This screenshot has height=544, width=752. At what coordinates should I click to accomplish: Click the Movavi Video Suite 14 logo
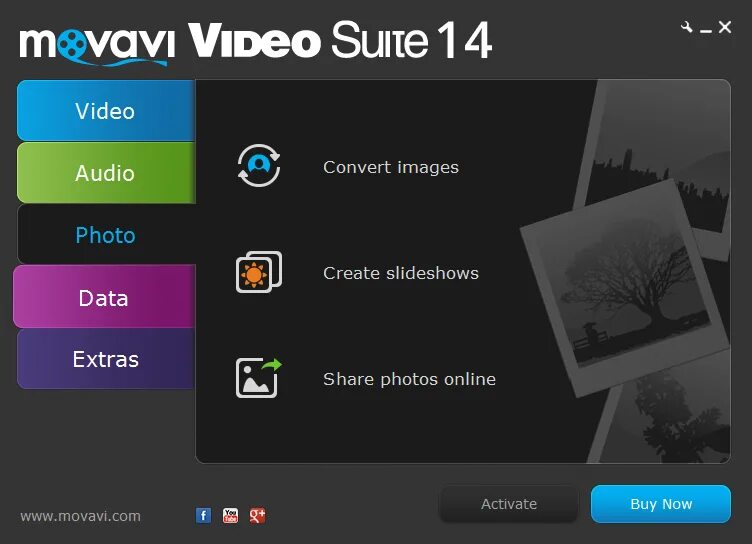[256, 42]
